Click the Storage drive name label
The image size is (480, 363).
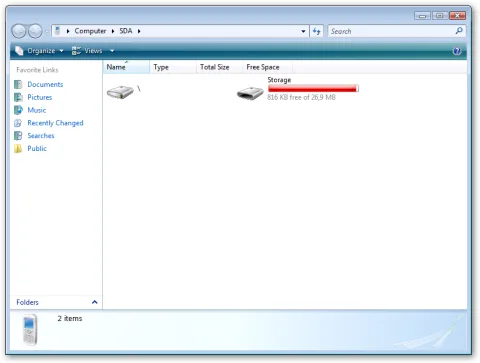click(279, 80)
